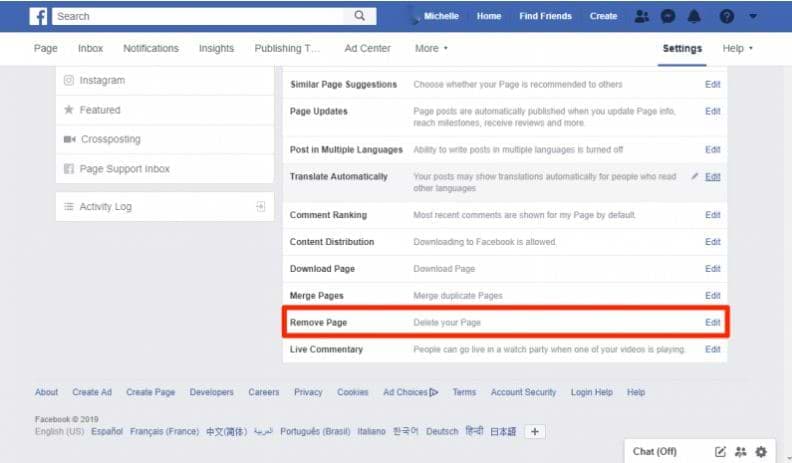The height and width of the screenshot is (463, 792).
Task: Go to Home in top bar
Action: pos(489,16)
